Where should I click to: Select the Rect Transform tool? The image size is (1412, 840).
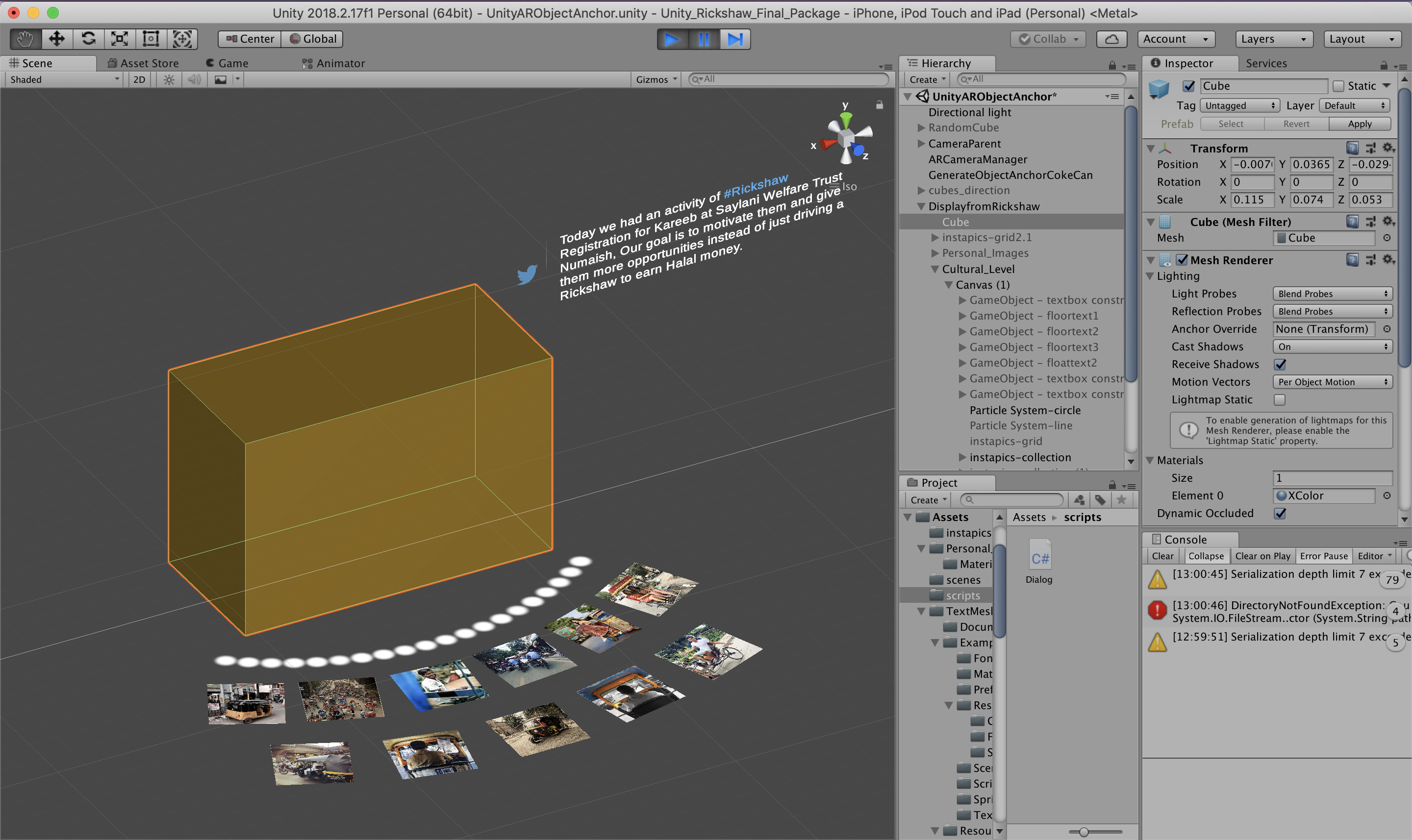click(151, 39)
